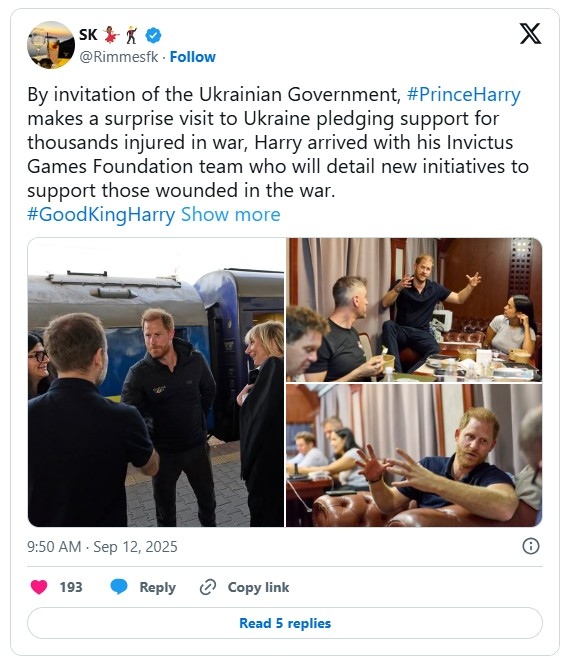Click the blue verified badge icon
The image size is (569, 666).
(153, 35)
